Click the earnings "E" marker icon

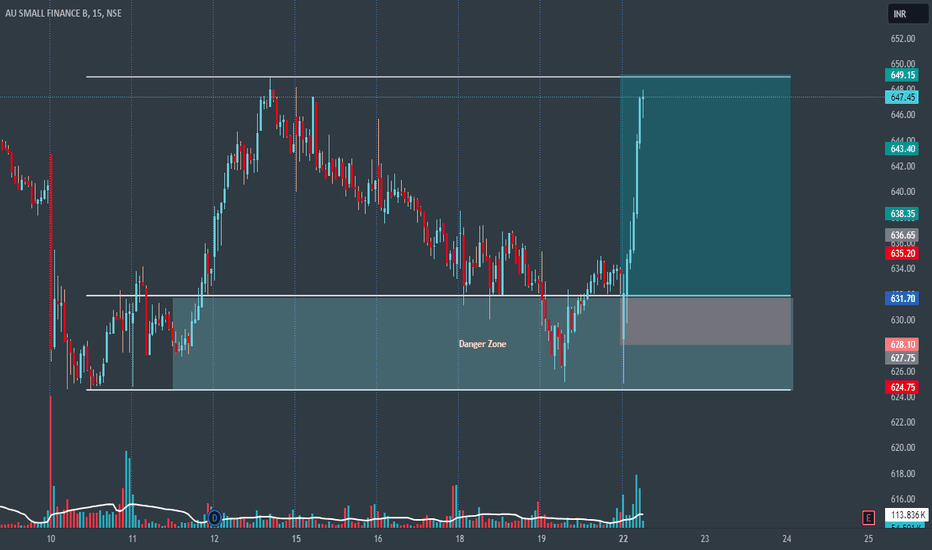point(868,518)
